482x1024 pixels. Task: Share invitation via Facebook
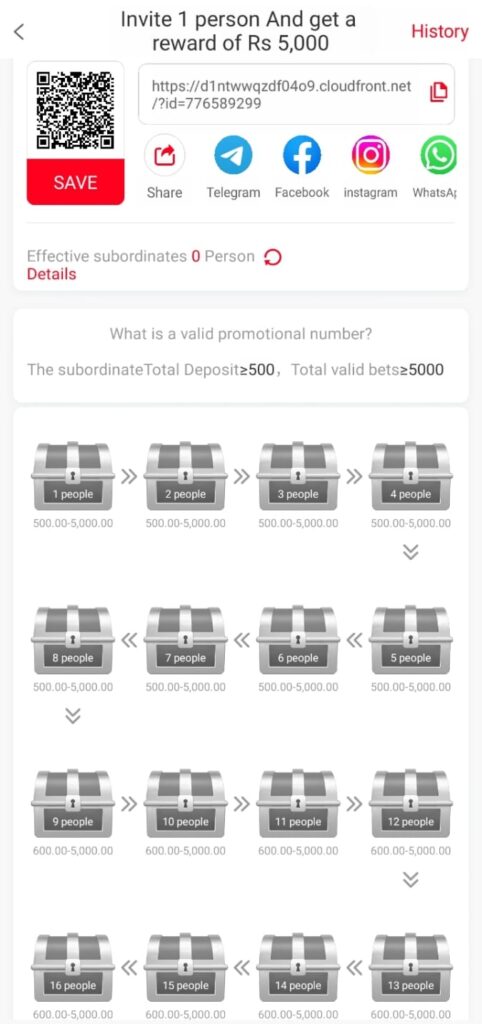click(302, 156)
